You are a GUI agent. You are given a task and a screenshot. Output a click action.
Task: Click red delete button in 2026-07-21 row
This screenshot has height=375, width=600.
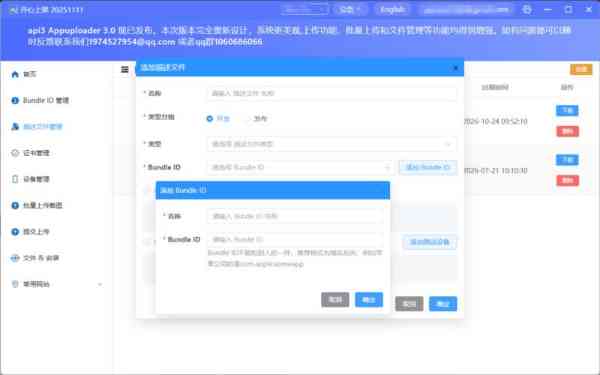[x=567, y=181]
